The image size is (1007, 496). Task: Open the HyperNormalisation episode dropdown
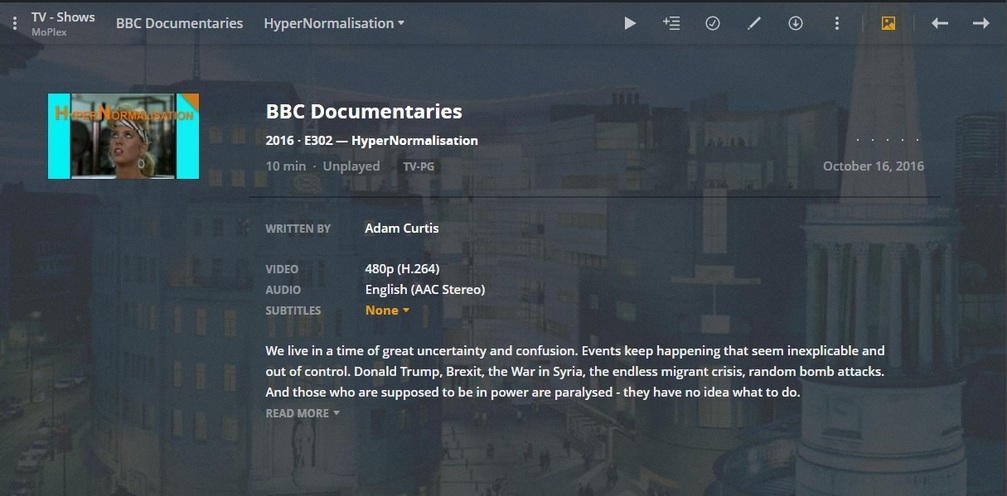pyautogui.click(x=334, y=23)
